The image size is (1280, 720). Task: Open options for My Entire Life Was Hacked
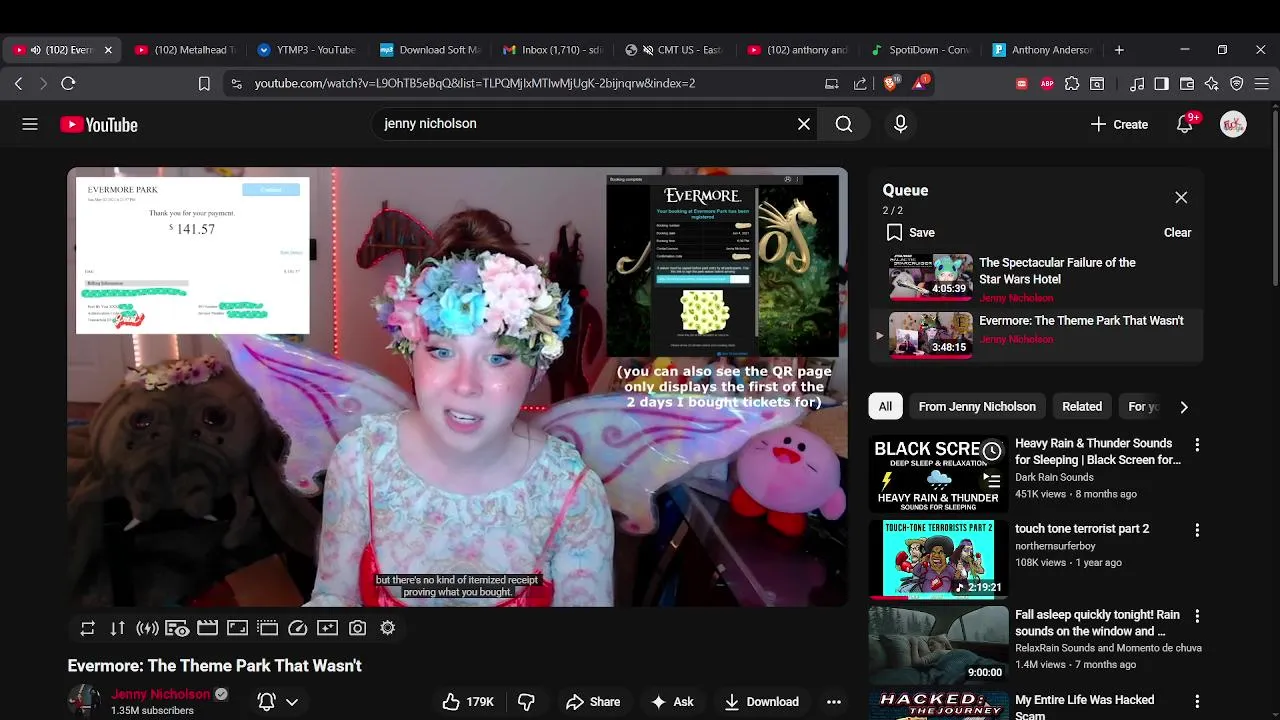click(1197, 701)
